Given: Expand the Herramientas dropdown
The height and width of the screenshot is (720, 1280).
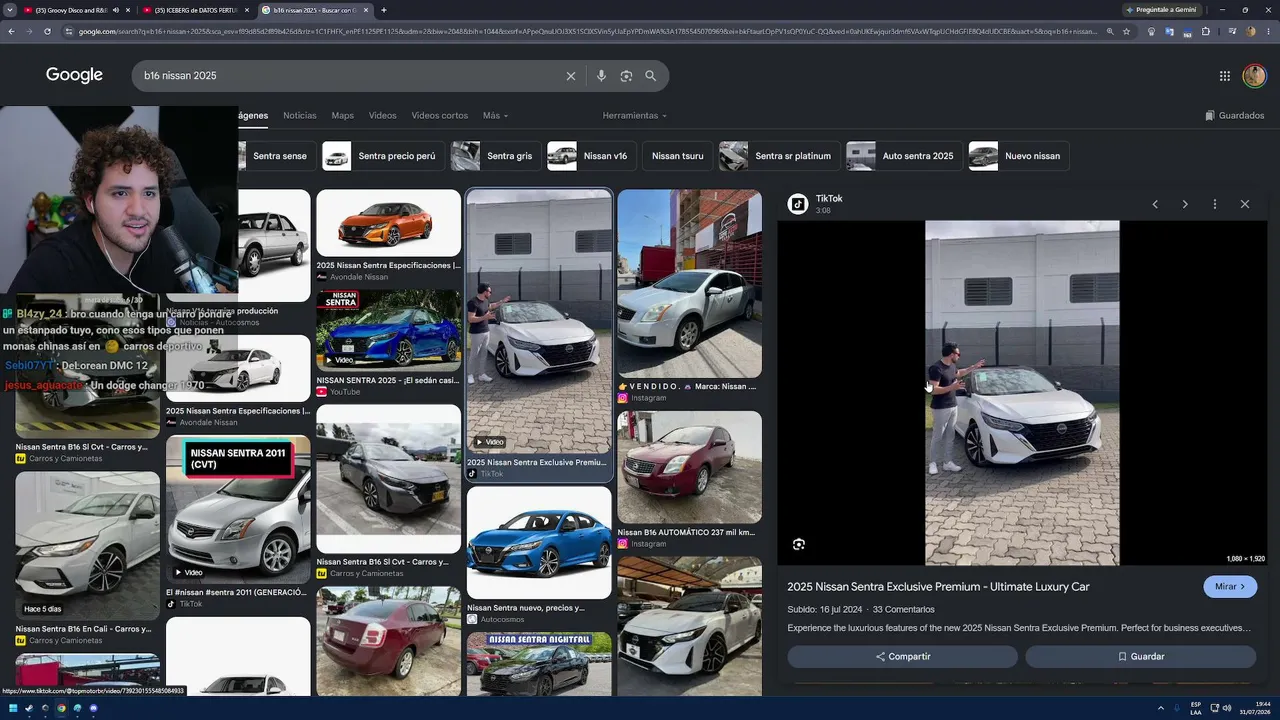Looking at the screenshot, I should coord(634,116).
